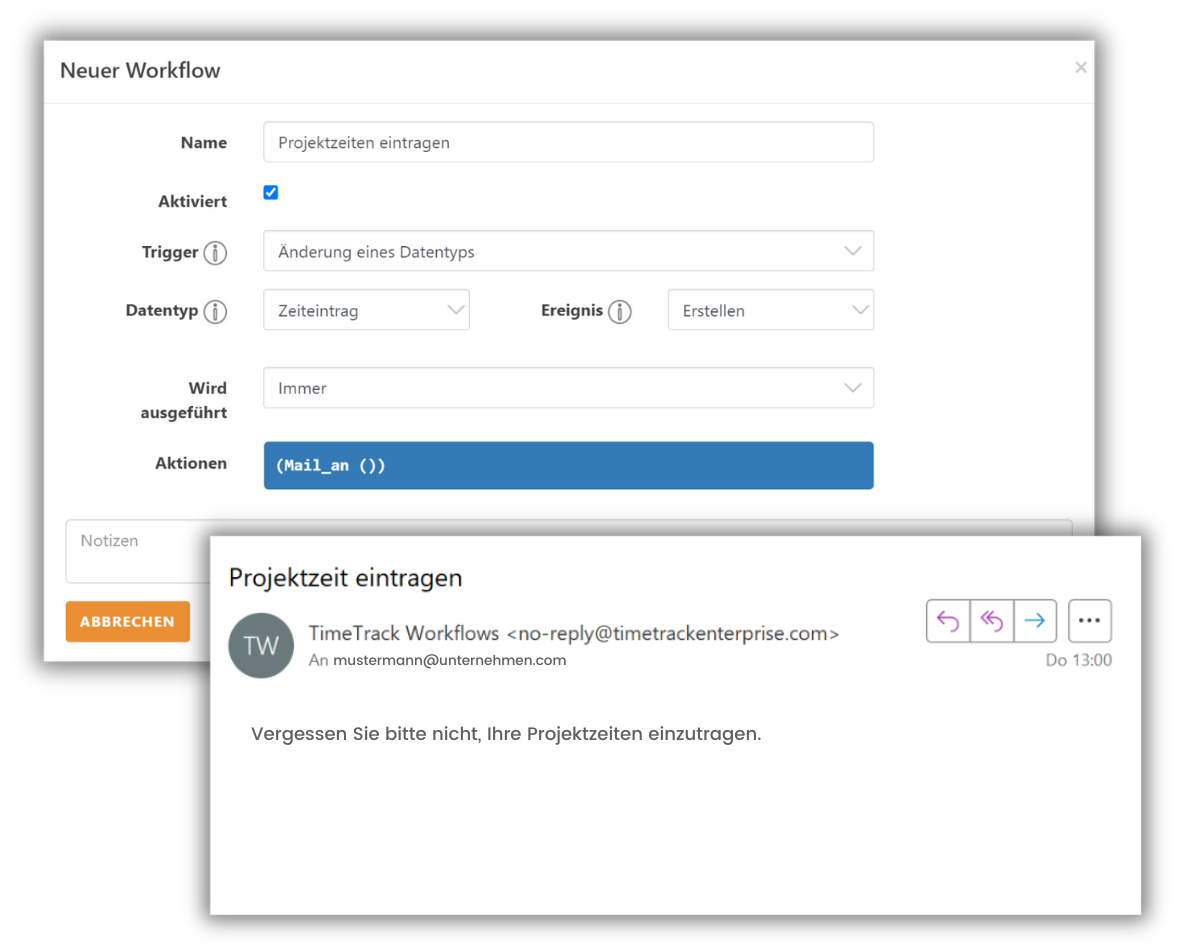Close the Neuer Workflow dialog

click(x=1081, y=67)
